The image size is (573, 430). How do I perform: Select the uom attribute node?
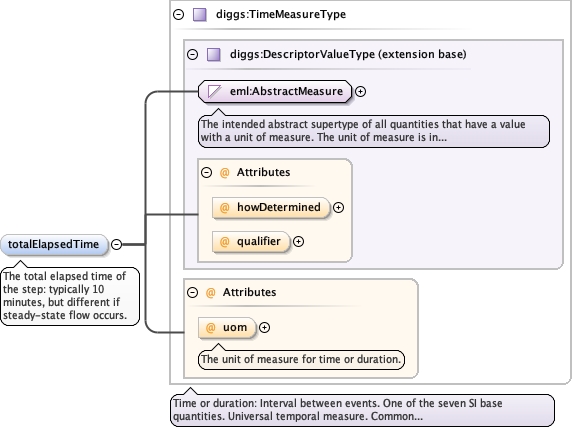(227, 328)
